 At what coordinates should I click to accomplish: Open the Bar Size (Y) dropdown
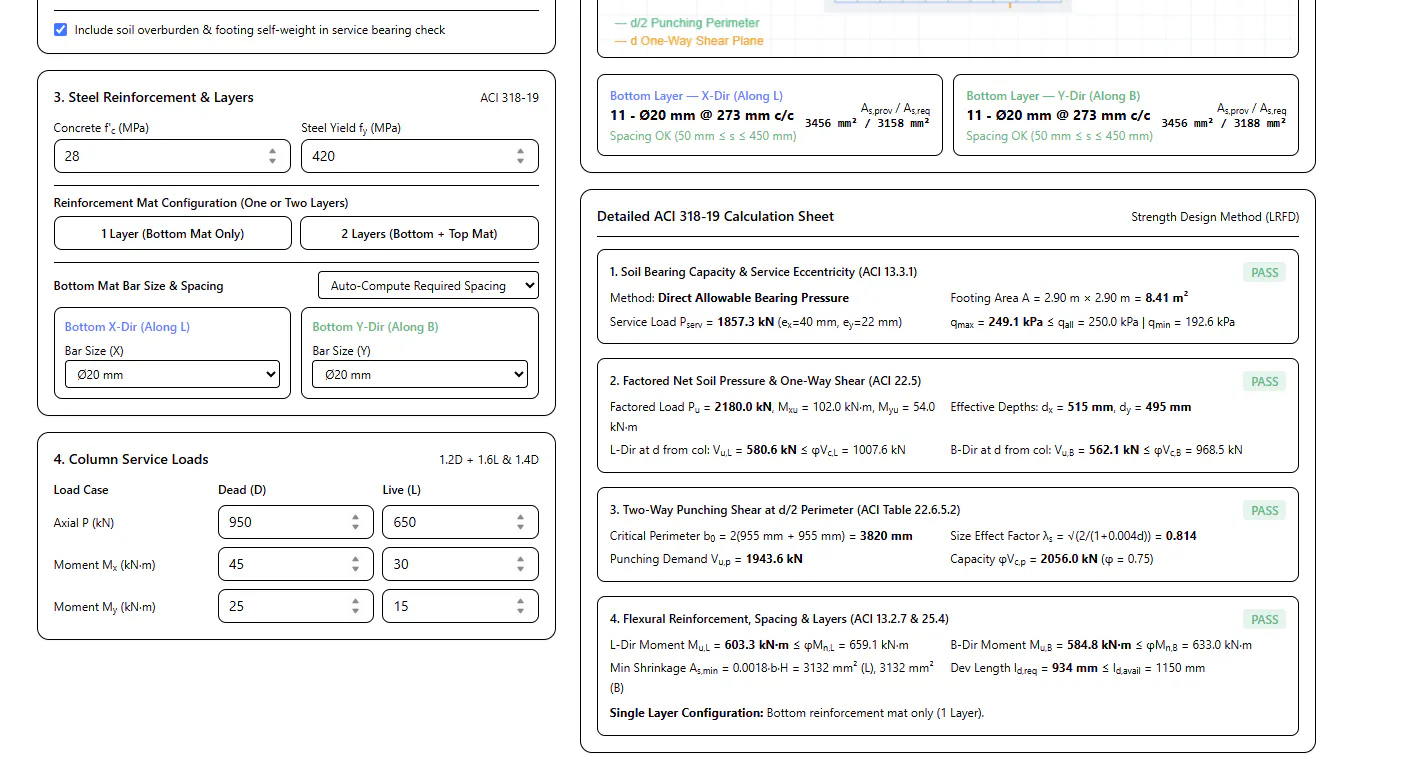(x=420, y=375)
